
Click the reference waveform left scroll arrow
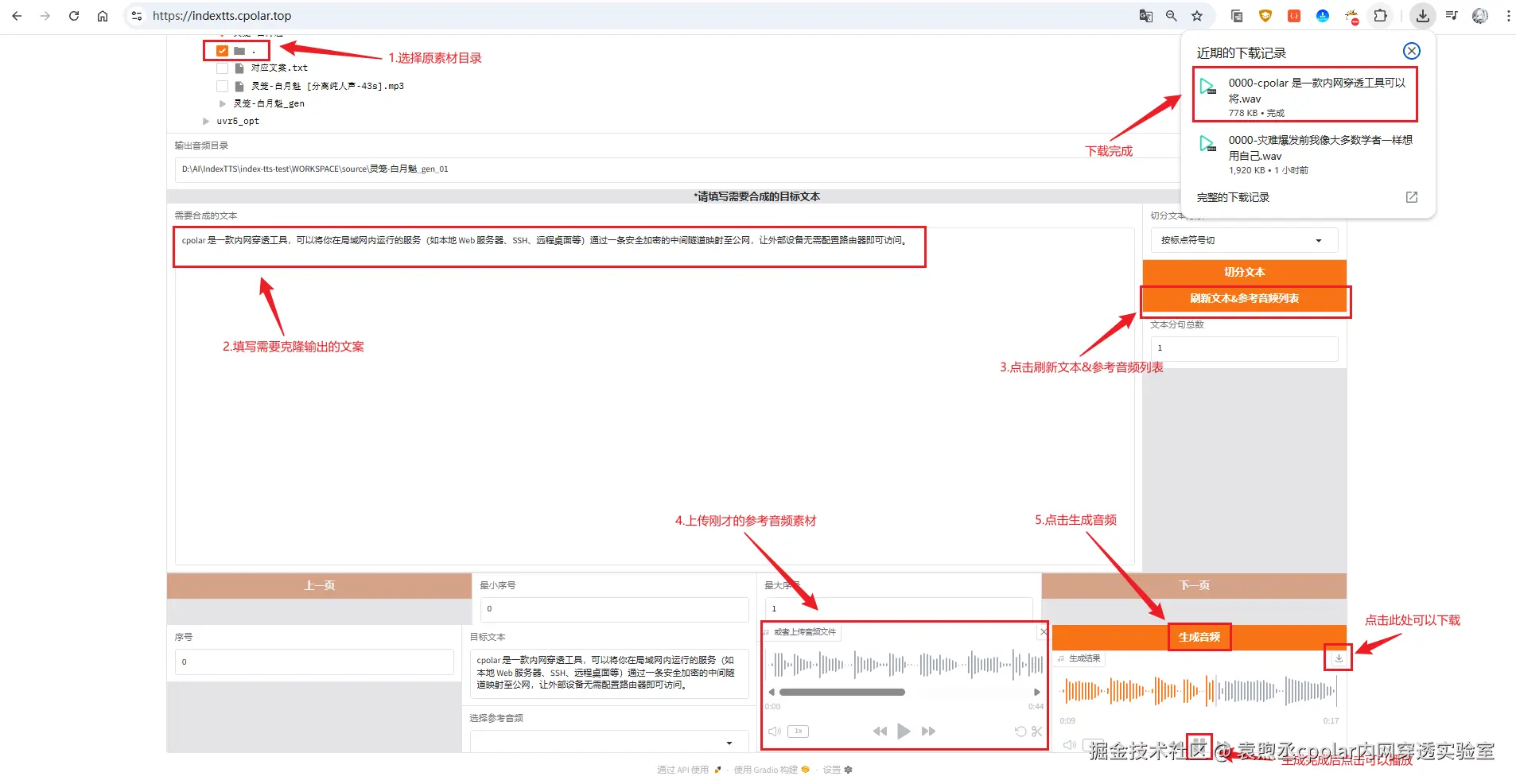point(771,693)
